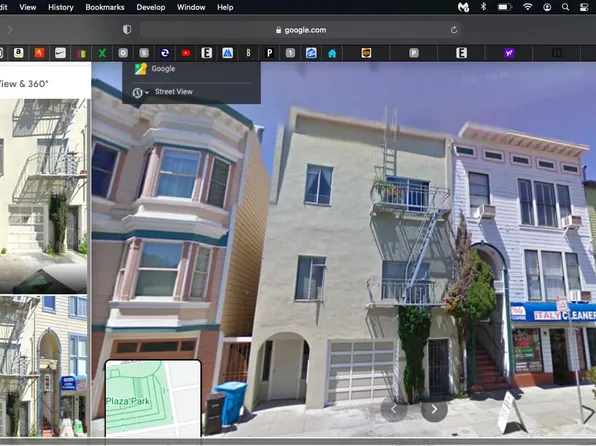Focus the google.com address bar

point(301,30)
